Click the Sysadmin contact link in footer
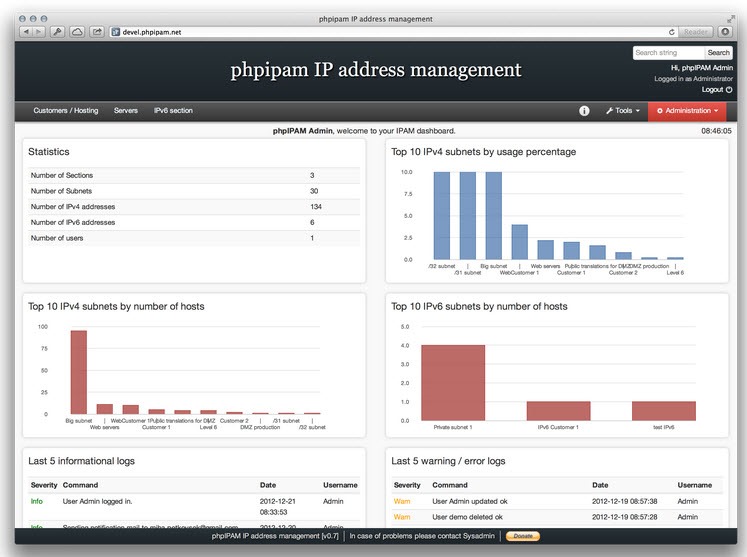 tap(478, 536)
